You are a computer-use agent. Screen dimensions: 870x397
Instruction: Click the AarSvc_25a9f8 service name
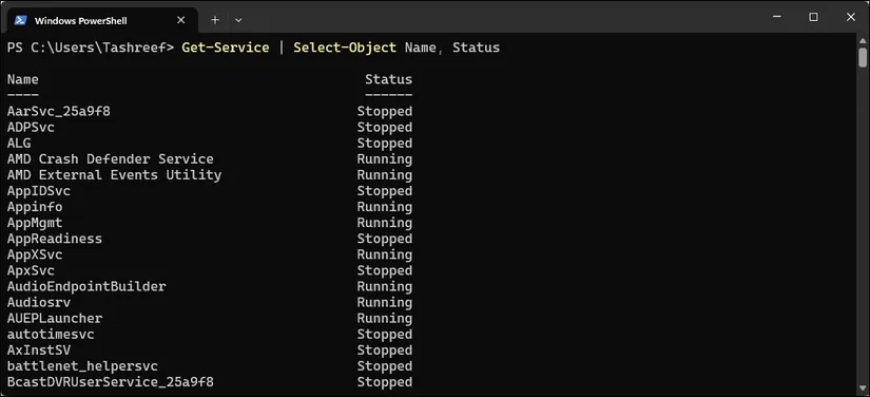coord(58,111)
